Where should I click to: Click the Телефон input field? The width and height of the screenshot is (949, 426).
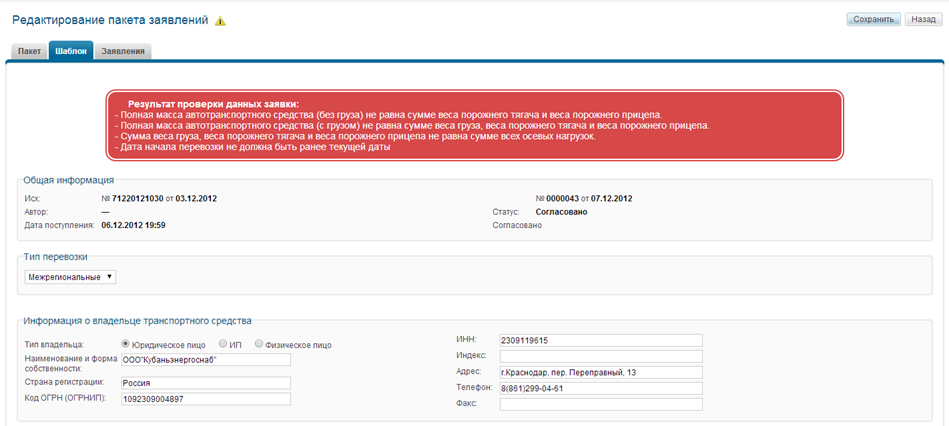pyautogui.click(x=601, y=388)
